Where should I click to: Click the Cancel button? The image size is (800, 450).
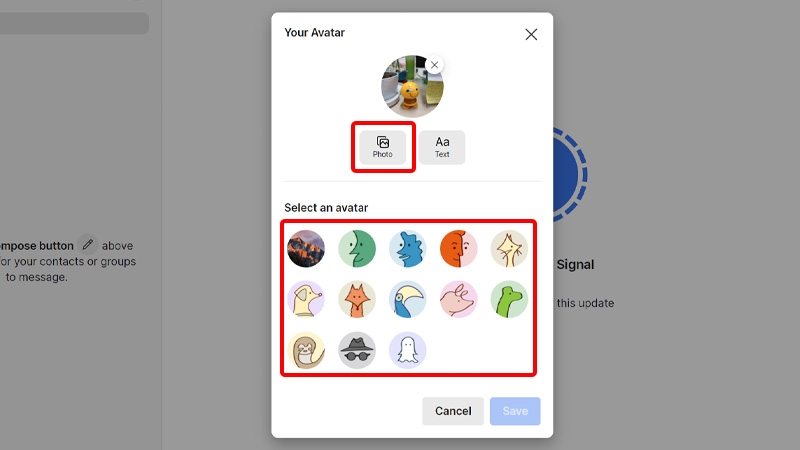point(453,411)
